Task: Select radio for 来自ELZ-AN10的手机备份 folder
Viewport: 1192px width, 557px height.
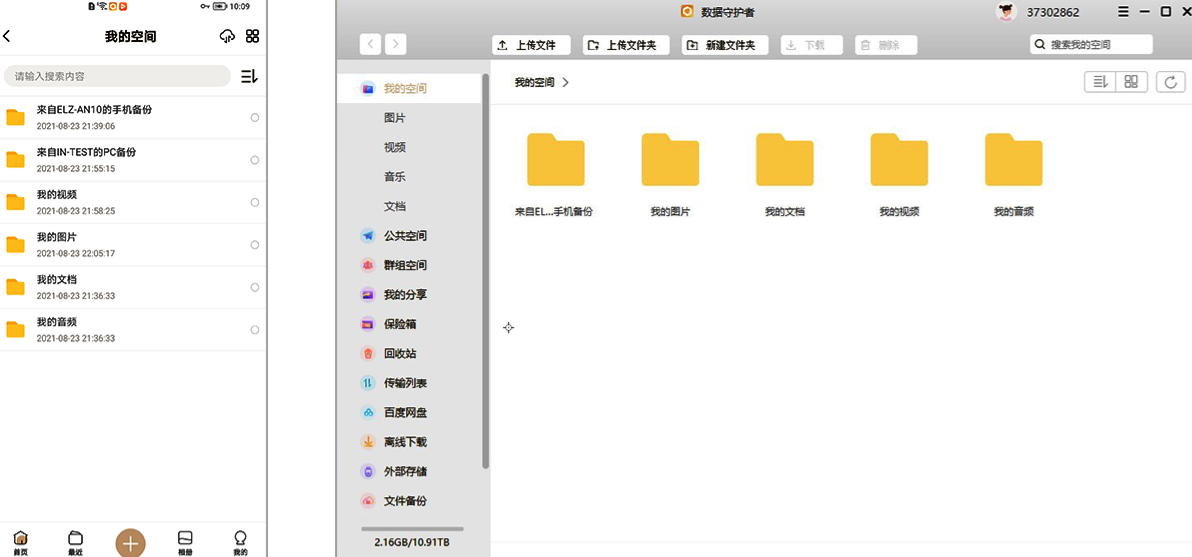Action: click(x=255, y=118)
